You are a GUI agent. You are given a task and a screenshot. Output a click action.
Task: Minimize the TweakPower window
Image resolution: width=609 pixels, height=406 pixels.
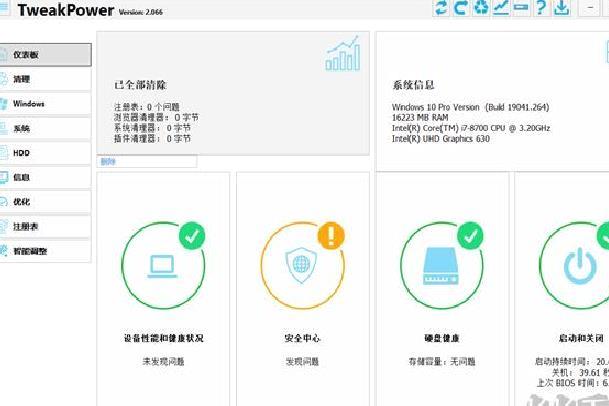pos(590,7)
